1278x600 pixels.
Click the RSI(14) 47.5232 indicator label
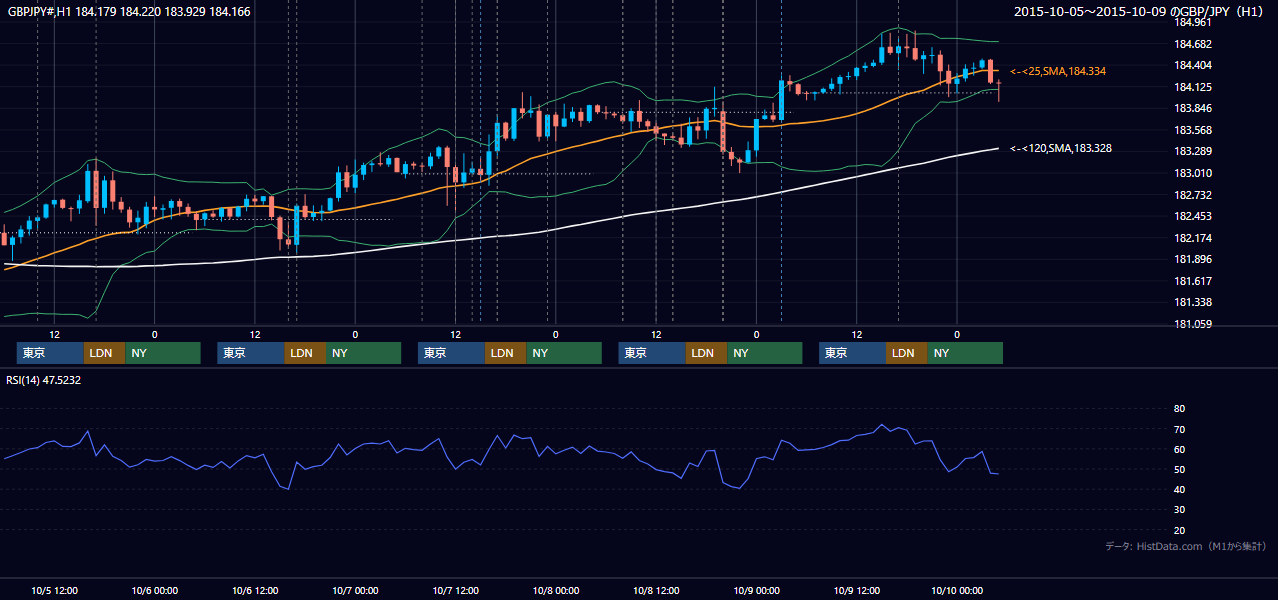[44, 380]
